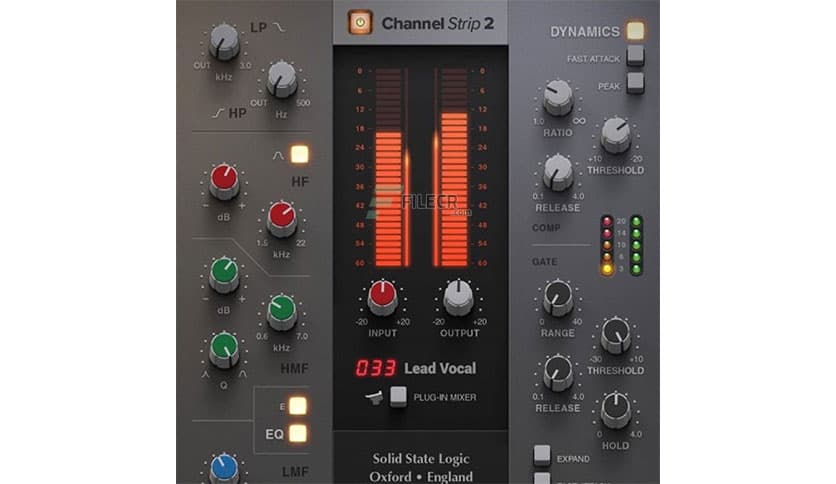836x484 pixels.
Task: Click the LMF band label
Action: pyautogui.click(x=295, y=471)
